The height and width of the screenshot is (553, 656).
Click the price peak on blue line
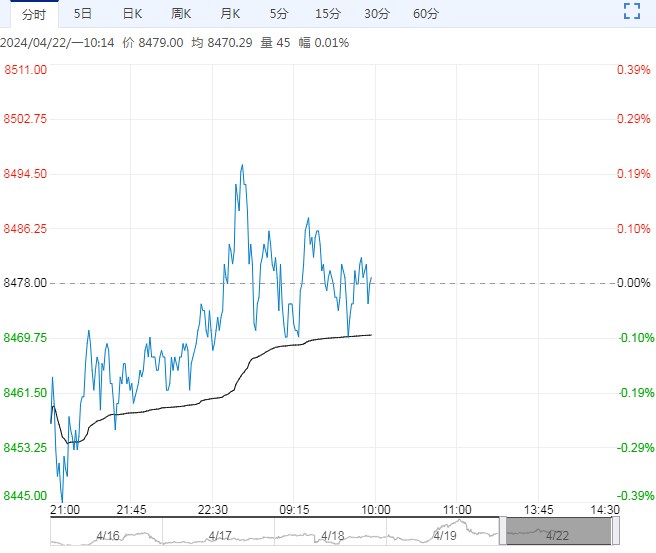click(x=242, y=165)
